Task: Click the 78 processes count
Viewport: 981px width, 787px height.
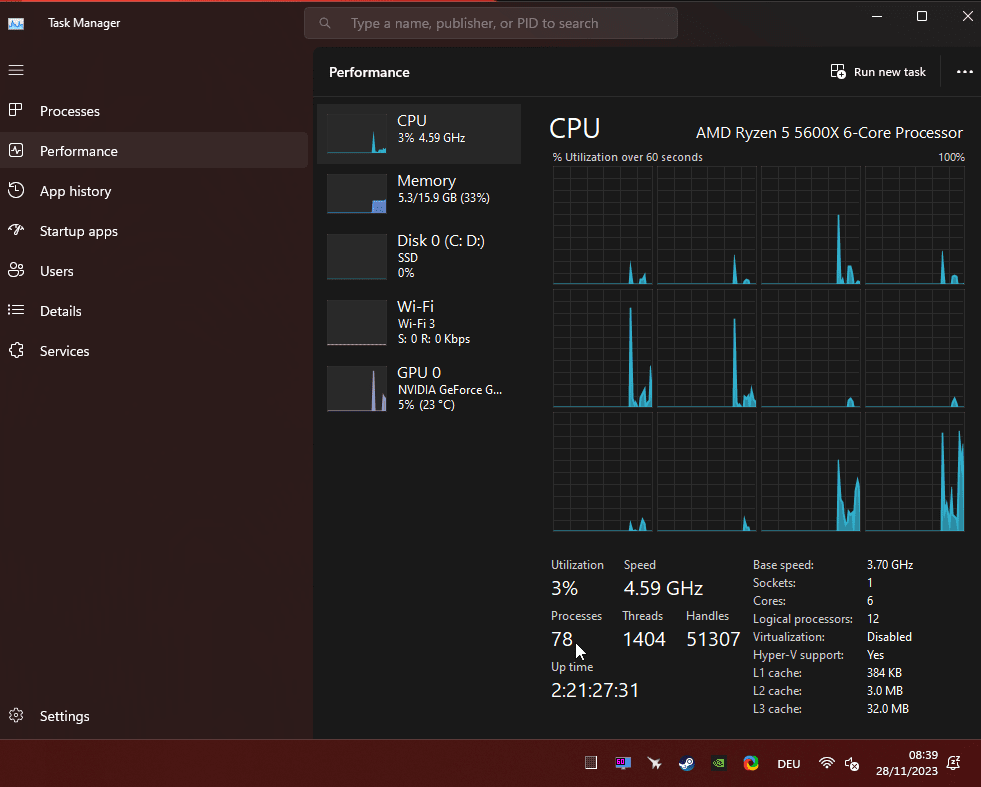Action: 562,639
